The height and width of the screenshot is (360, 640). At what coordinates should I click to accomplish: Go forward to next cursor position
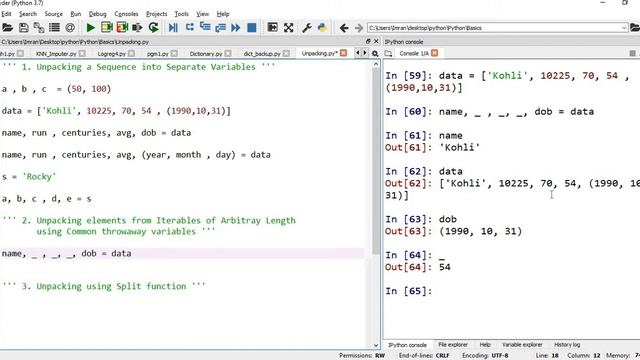pos(359,28)
